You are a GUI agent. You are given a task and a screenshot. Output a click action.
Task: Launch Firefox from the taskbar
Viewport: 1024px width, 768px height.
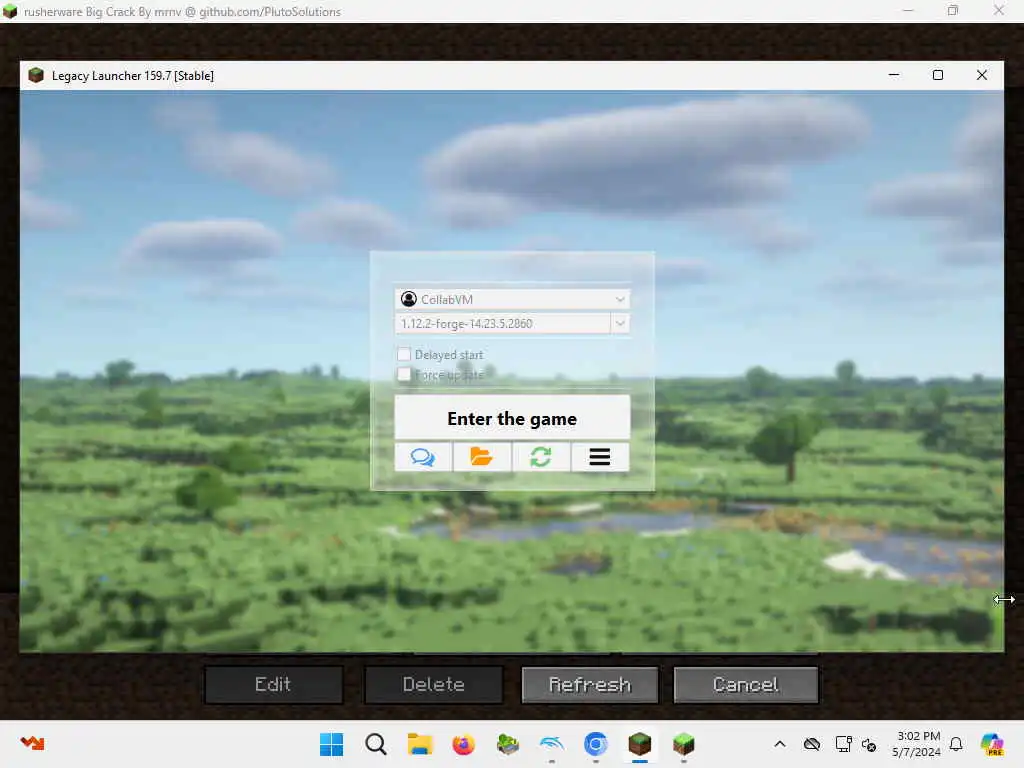[464, 744]
